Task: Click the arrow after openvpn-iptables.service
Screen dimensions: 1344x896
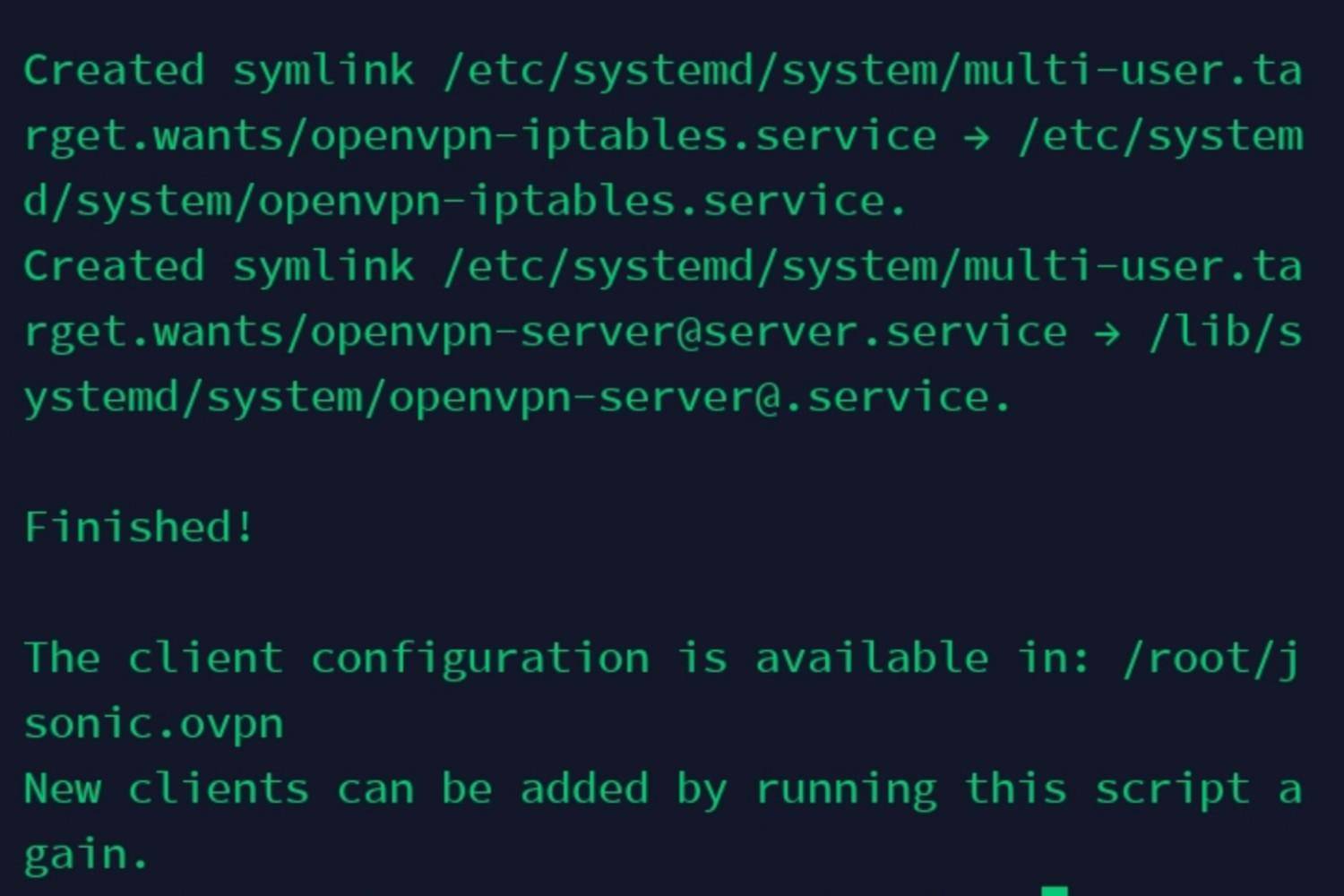Action: [x=977, y=137]
